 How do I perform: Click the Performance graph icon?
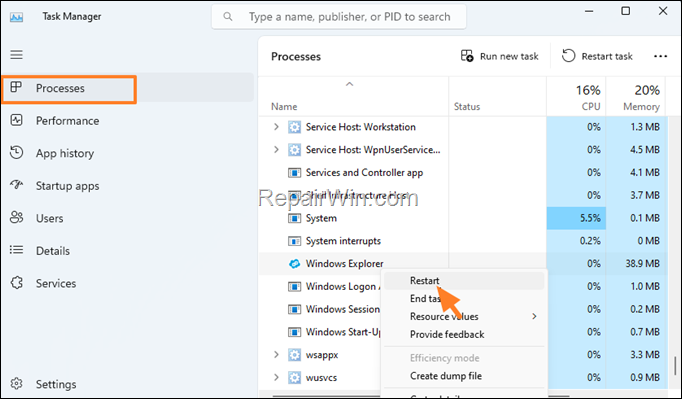coord(17,120)
